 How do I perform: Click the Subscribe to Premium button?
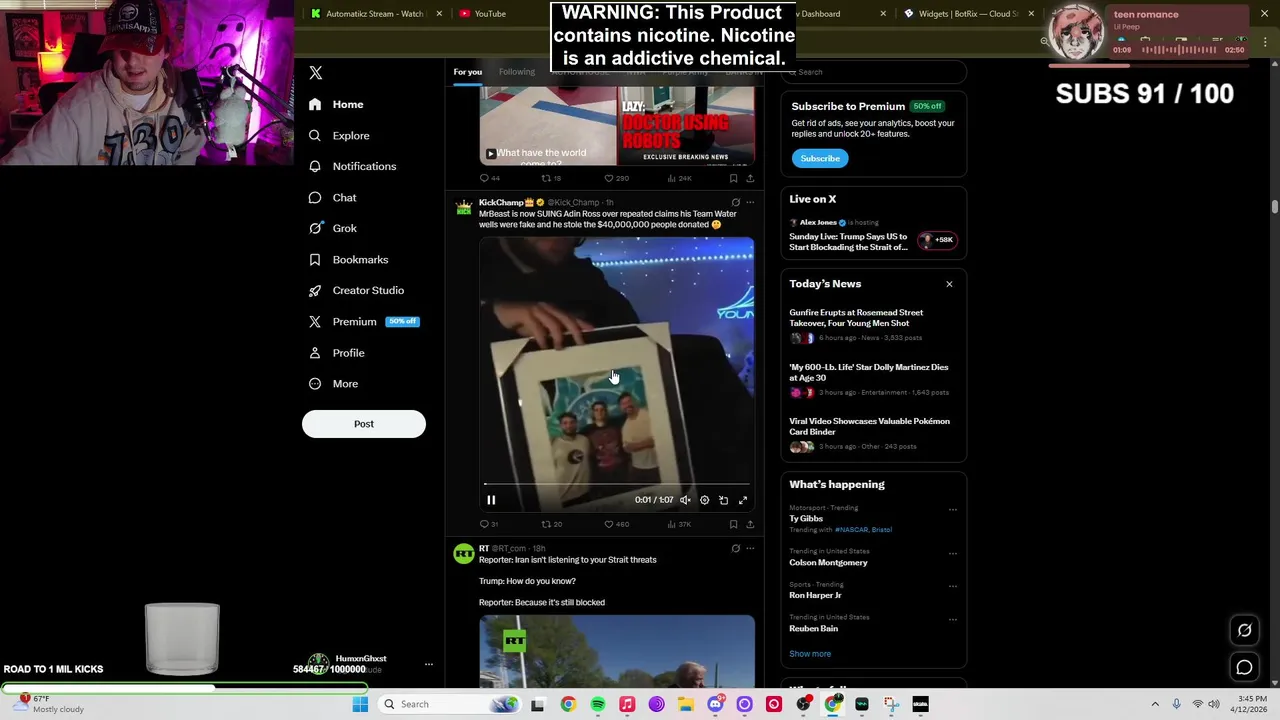coord(820,158)
